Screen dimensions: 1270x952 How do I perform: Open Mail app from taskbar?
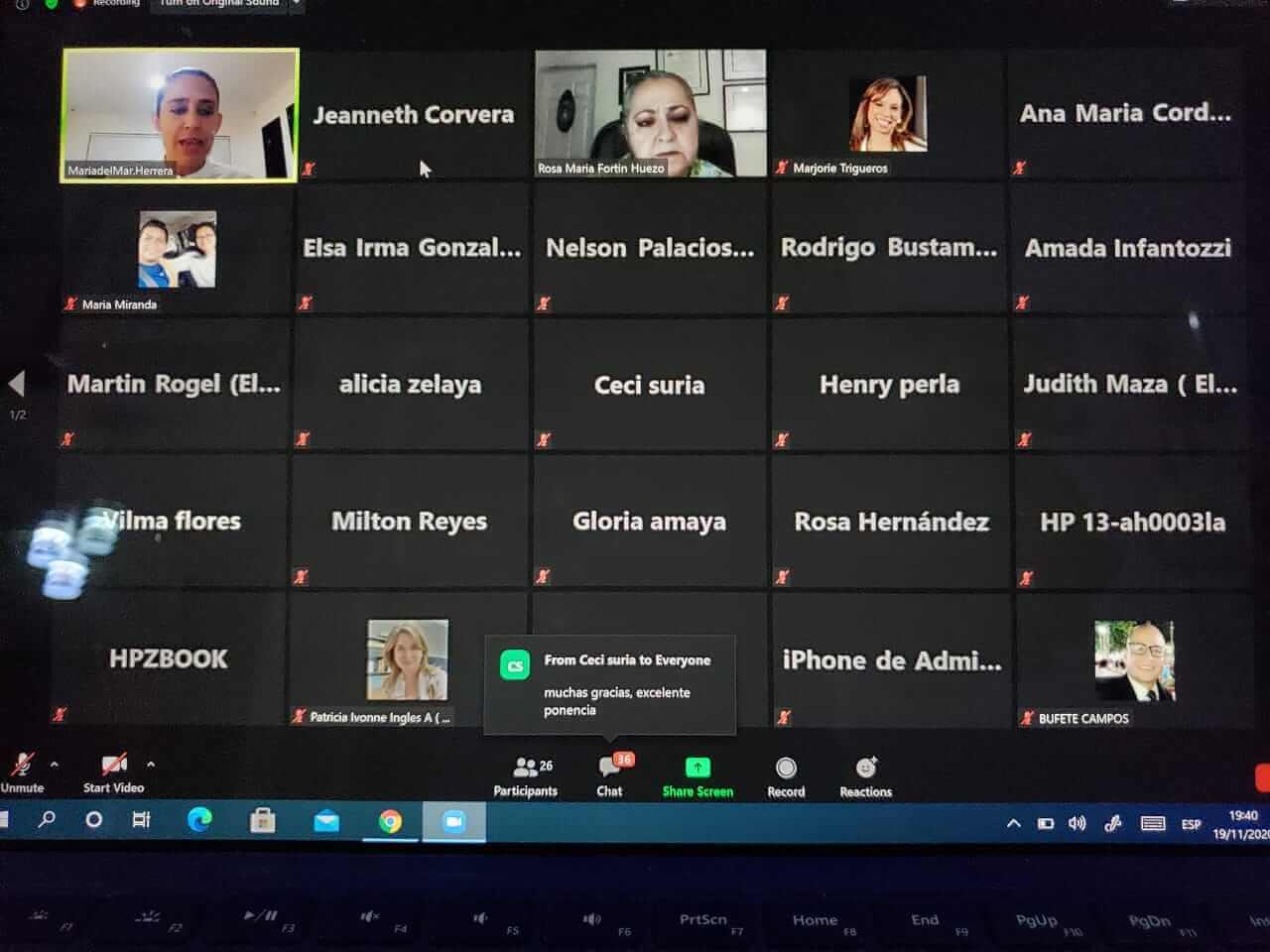tap(326, 821)
